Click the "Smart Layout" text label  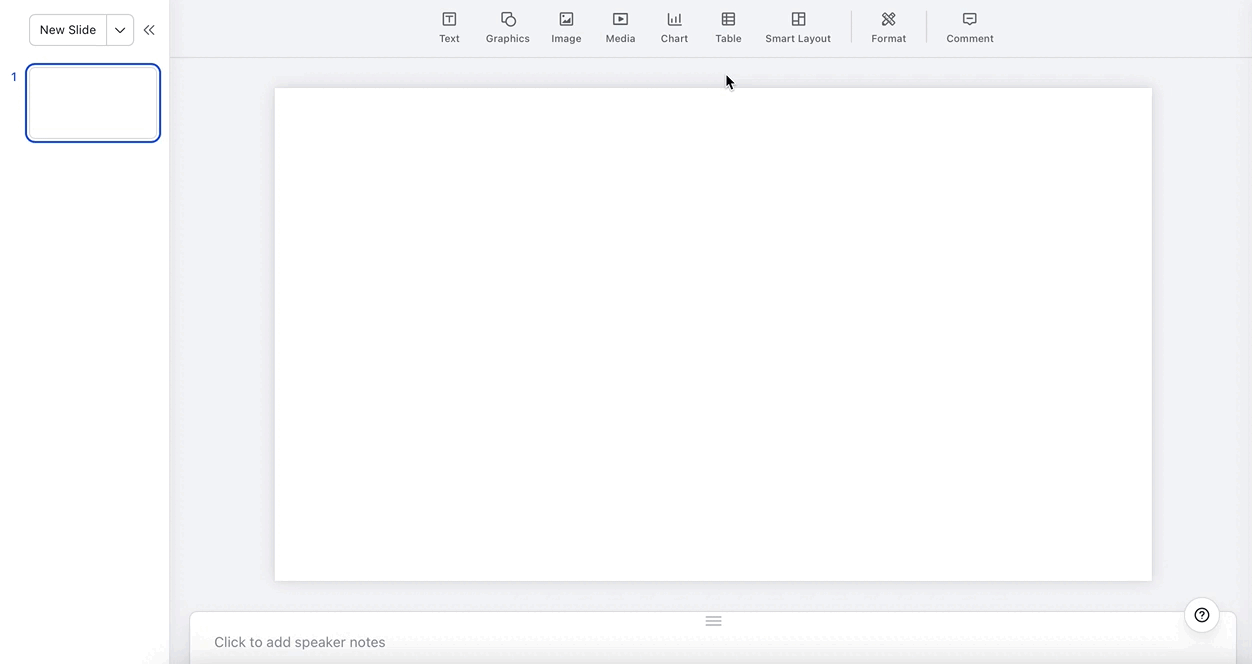(x=798, y=39)
